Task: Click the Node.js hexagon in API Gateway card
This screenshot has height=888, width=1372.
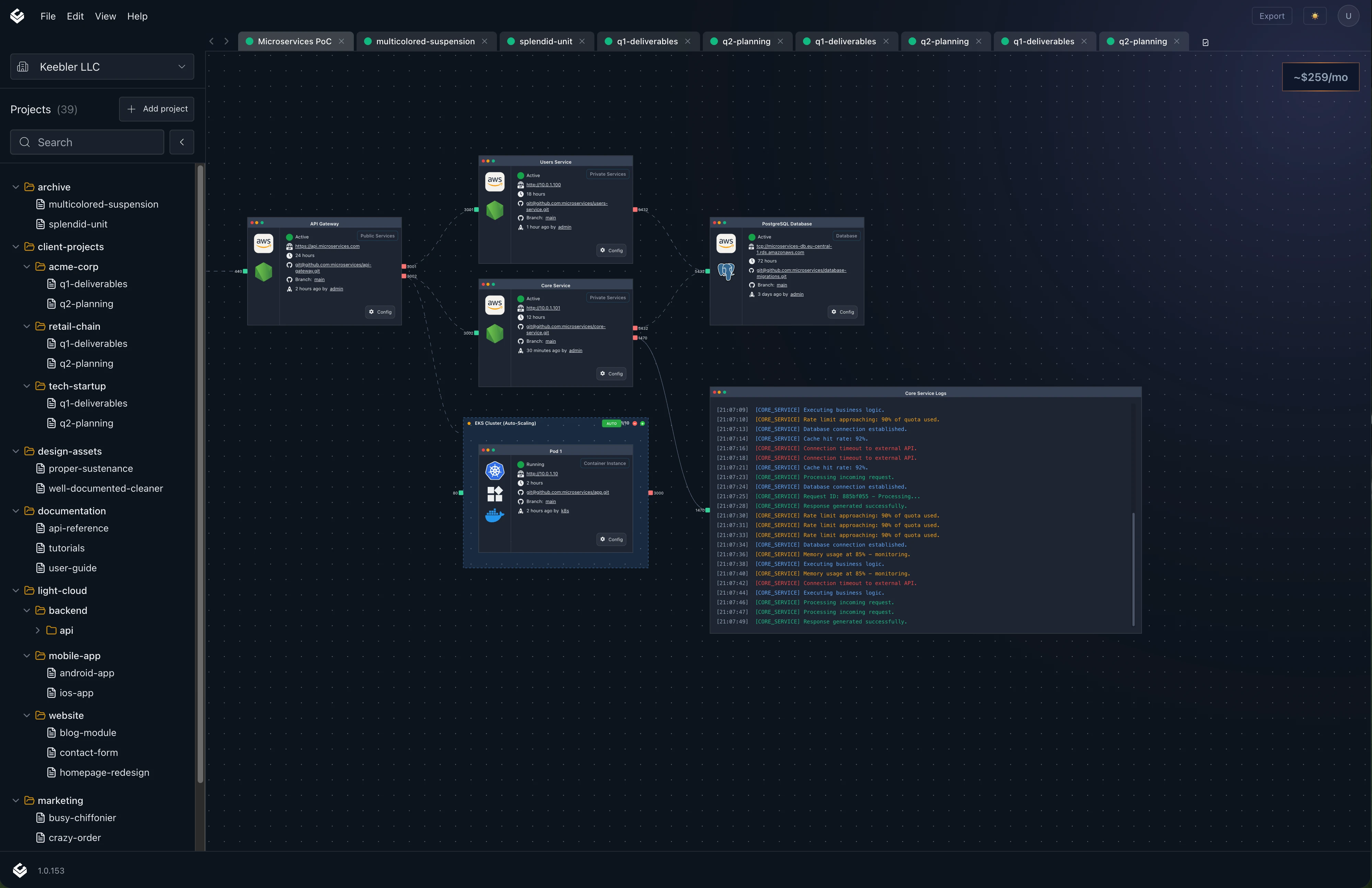Action: point(264,272)
